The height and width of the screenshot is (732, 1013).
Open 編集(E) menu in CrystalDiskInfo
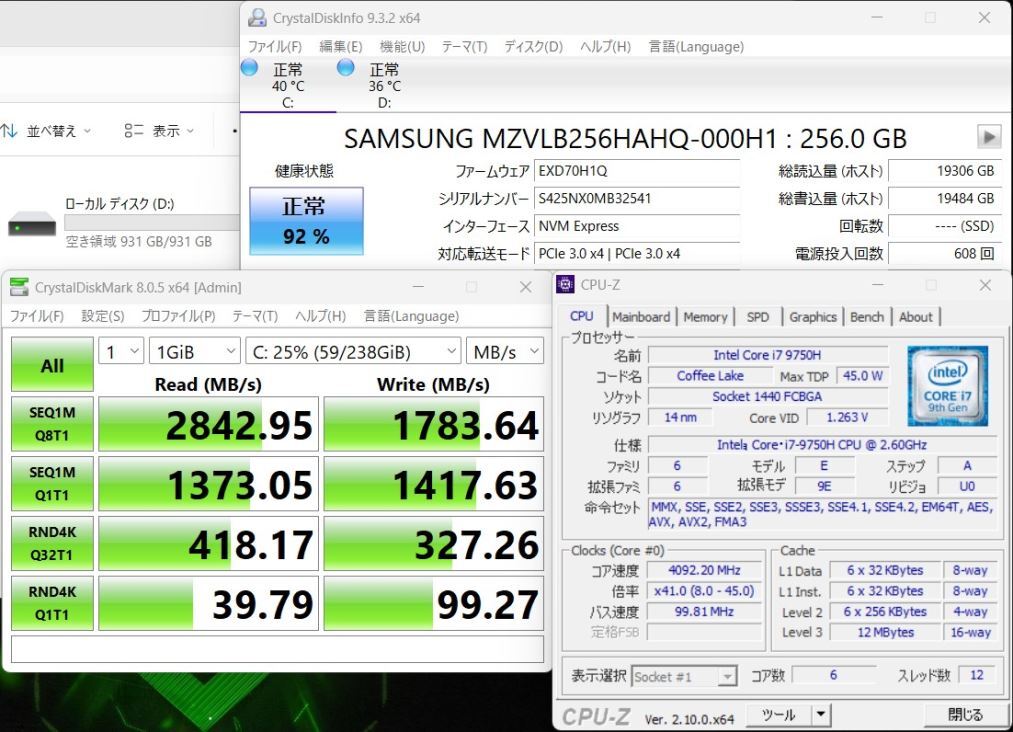340,47
